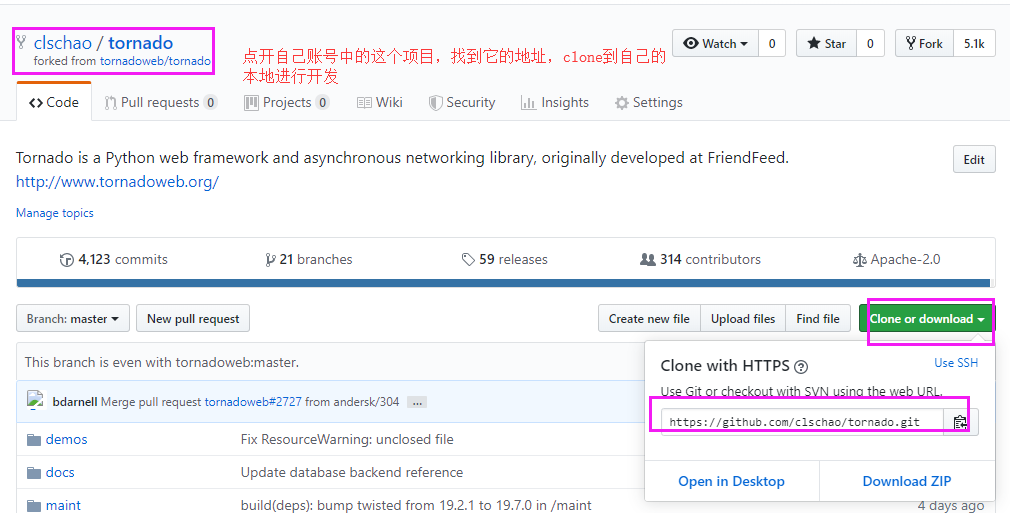The image size is (1010, 513).
Task: Open the Wiki tab
Action: coord(380,102)
